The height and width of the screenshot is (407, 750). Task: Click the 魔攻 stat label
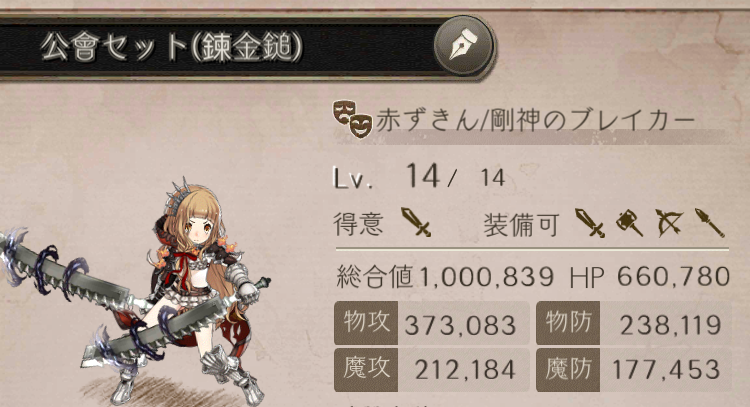(366, 370)
